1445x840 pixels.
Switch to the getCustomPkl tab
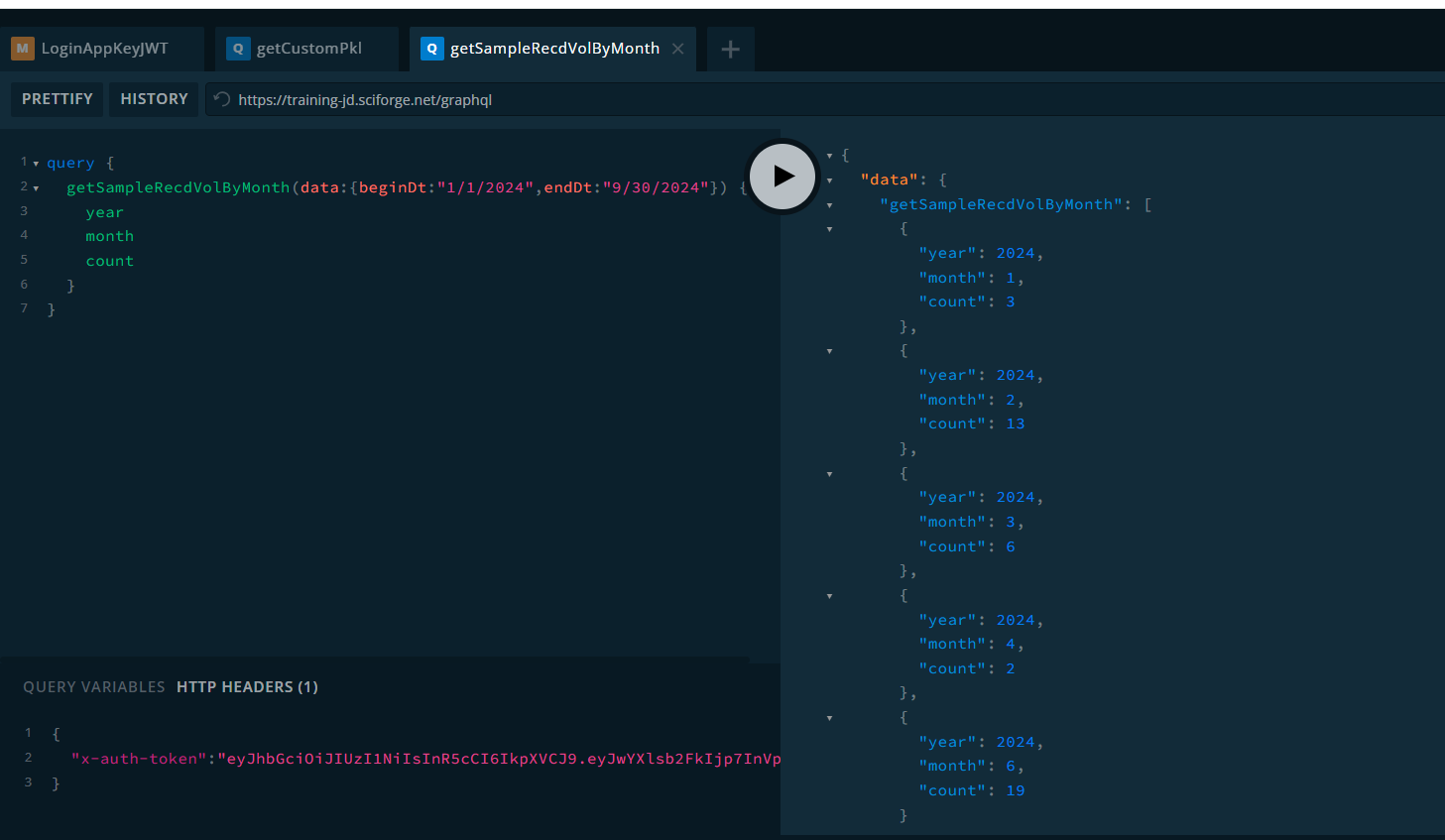(x=308, y=49)
